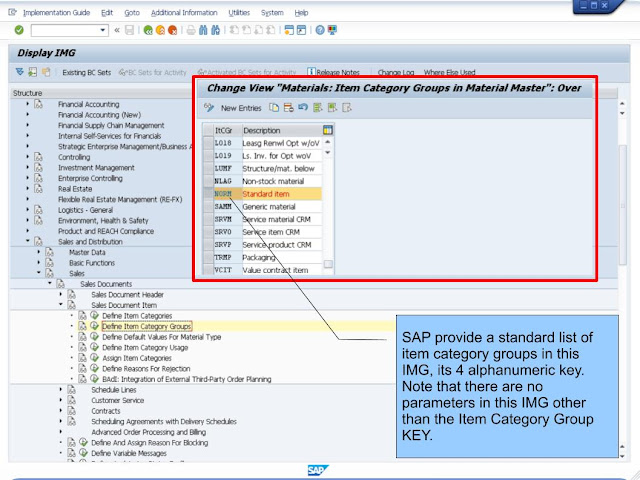Click the Print icon in toolbar
The image size is (640, 480).
coord(191,30)
